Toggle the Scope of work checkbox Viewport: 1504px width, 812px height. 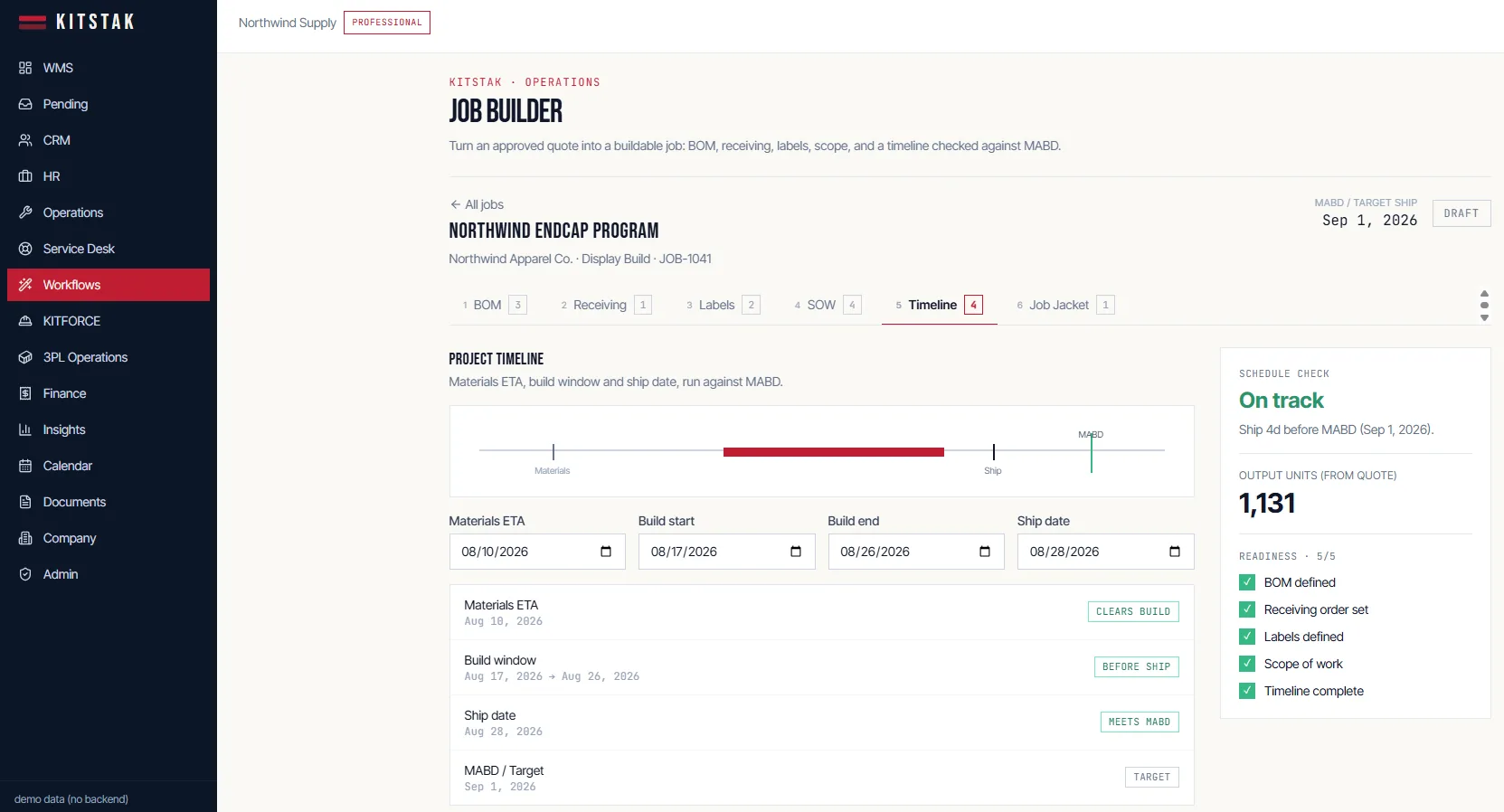[x=1247, y=664]
